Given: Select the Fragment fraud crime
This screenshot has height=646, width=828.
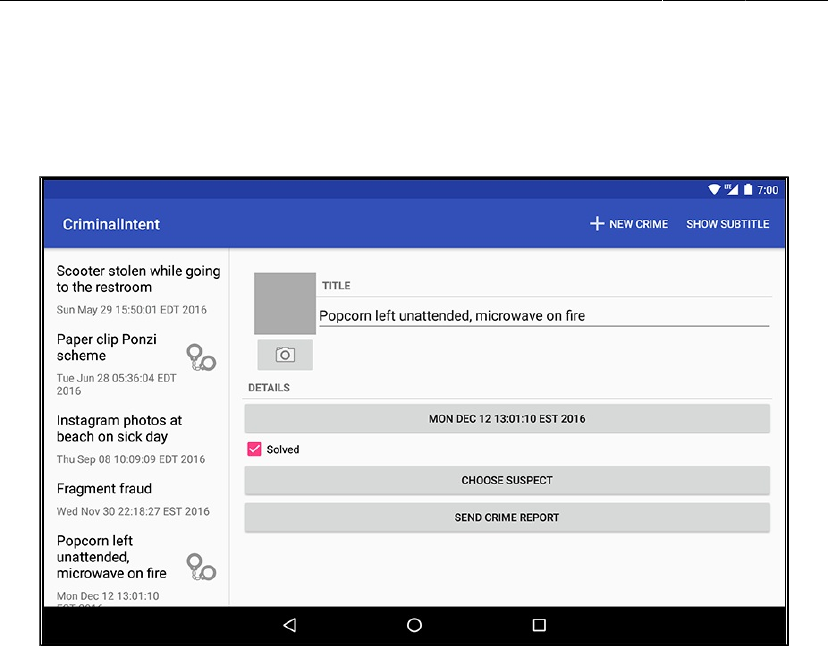Looking at the screenshot, I should click(138, 499).
